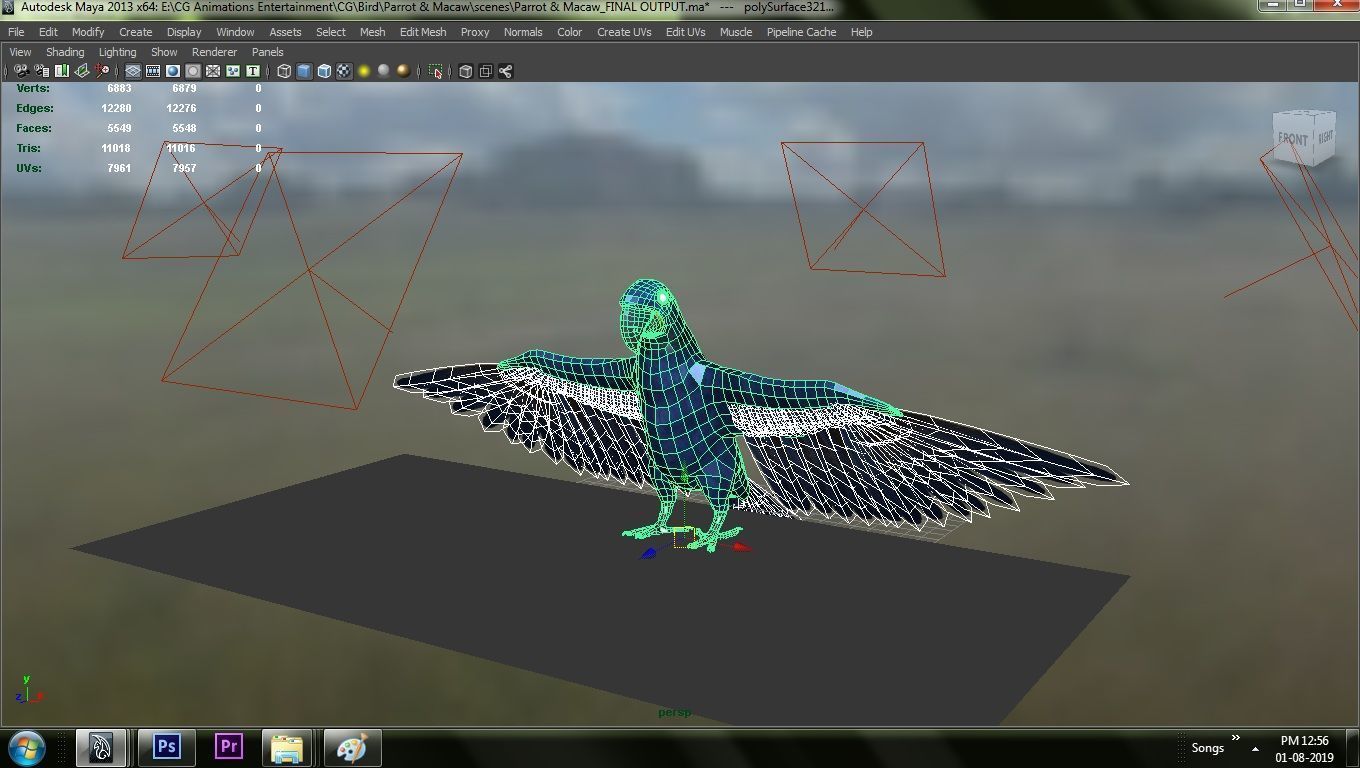Click the 'persp' camera label

pyautogui.click(x=675, y=713)
